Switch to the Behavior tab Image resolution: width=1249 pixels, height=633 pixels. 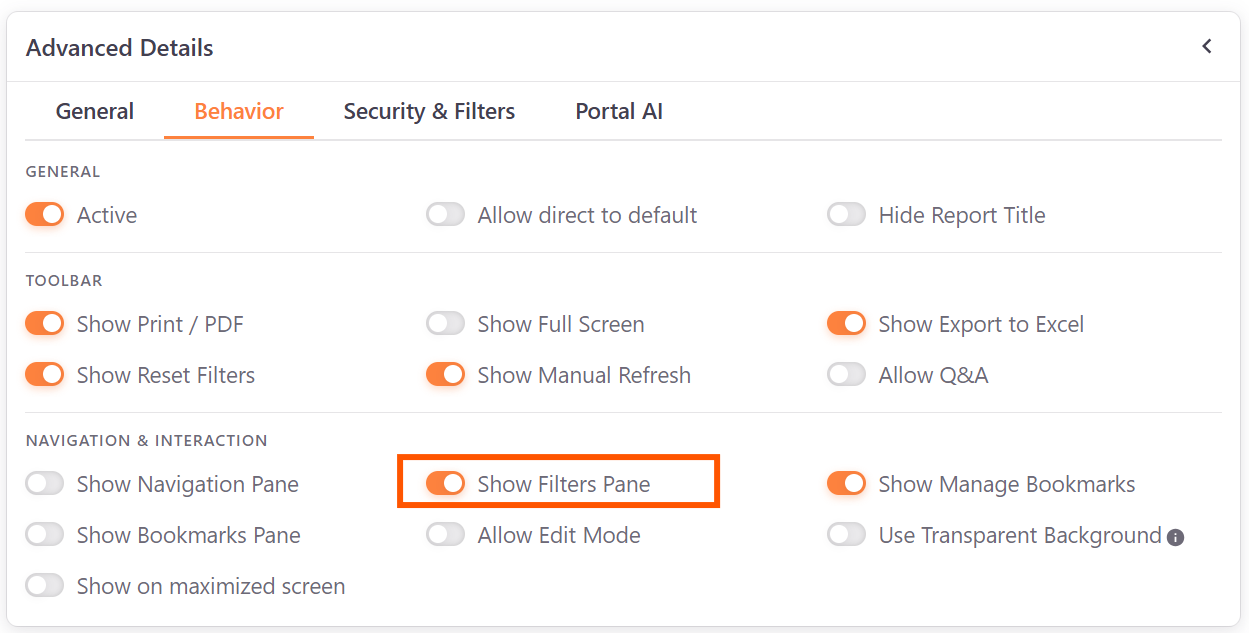(238, 111)
